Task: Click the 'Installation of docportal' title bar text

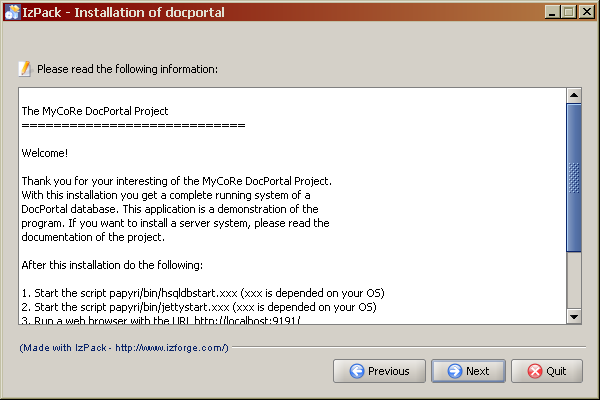Action: click(149, 12)
